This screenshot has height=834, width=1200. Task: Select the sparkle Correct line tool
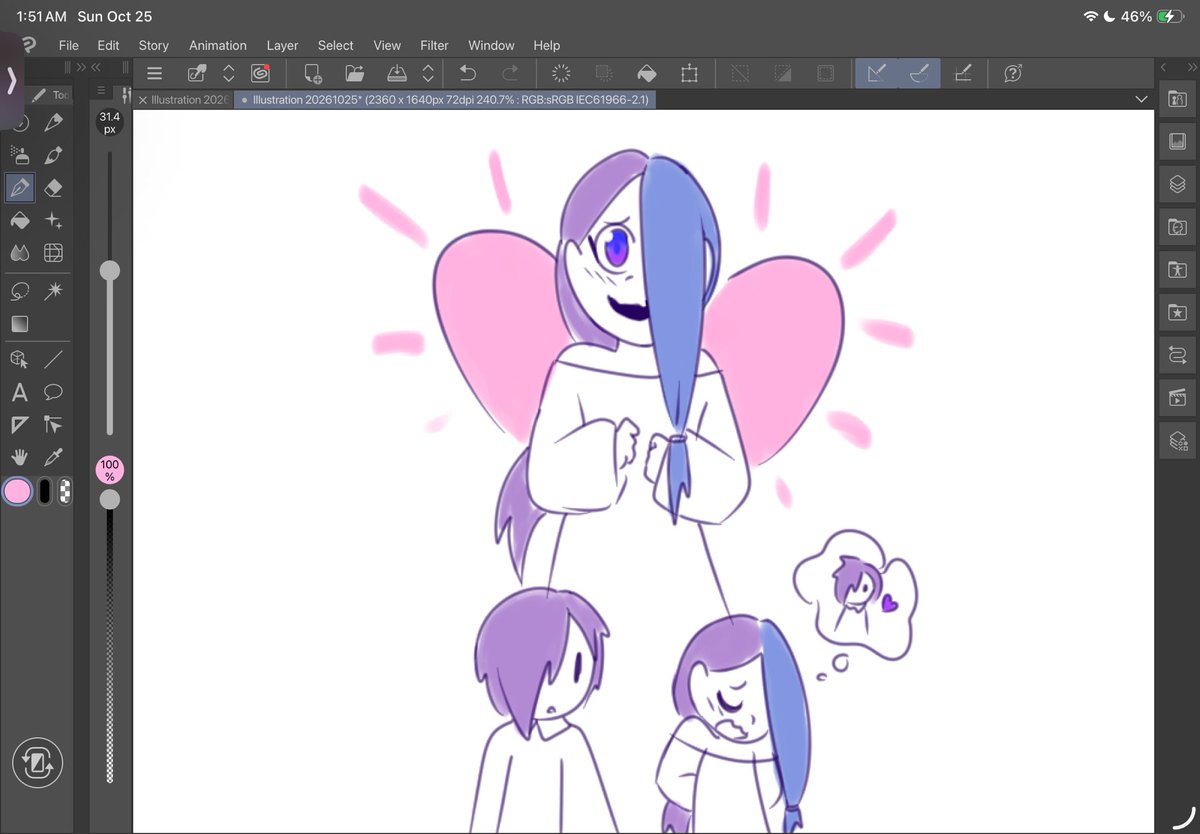(54, 220)
